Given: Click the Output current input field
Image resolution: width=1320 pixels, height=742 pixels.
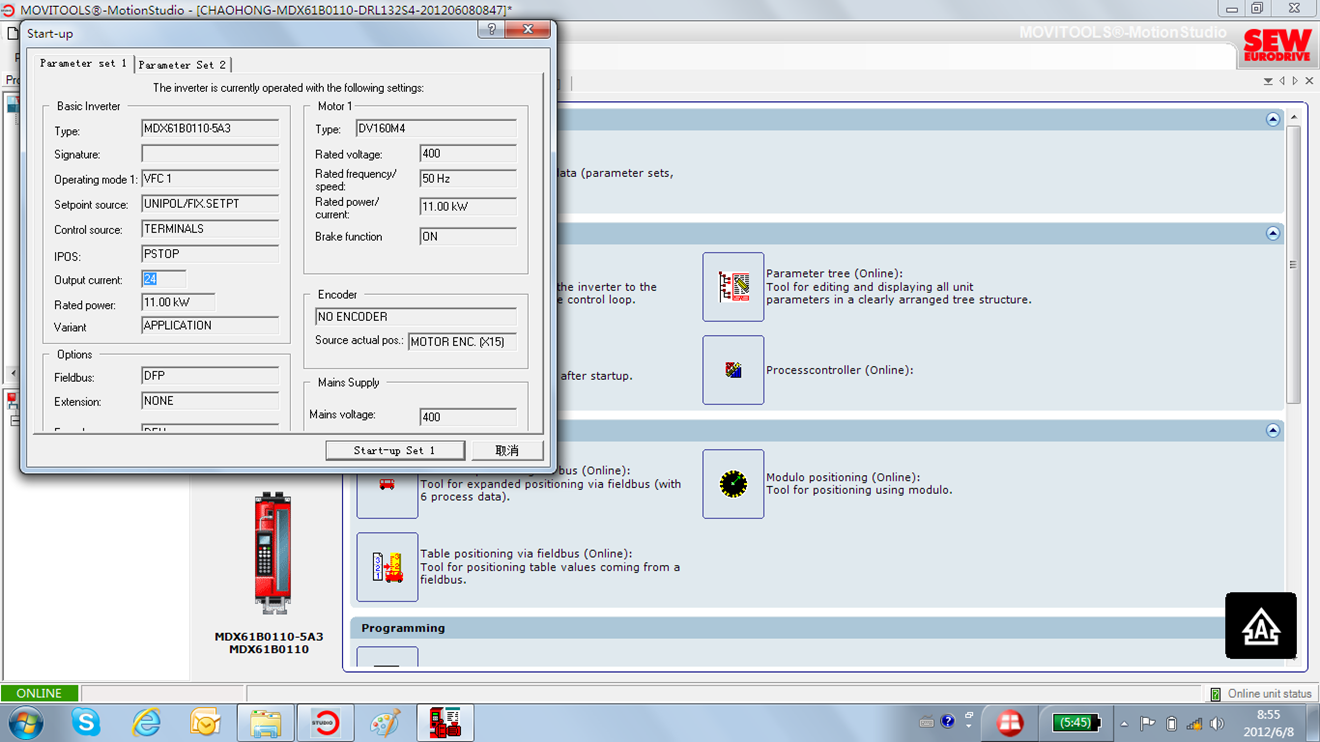Looking at the screenshot, I should (x=164, y=280).
